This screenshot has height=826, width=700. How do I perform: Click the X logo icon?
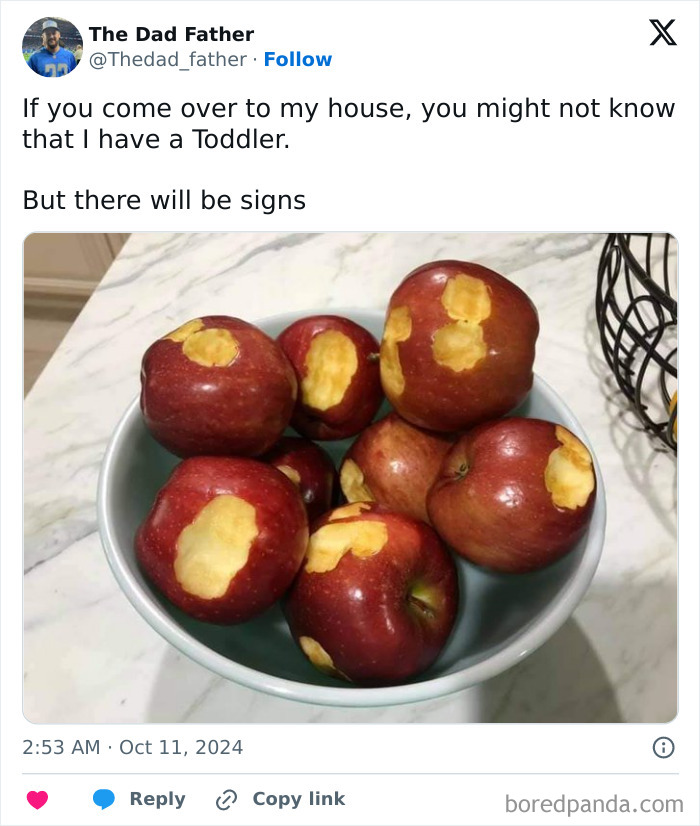[x=663, y=33]
